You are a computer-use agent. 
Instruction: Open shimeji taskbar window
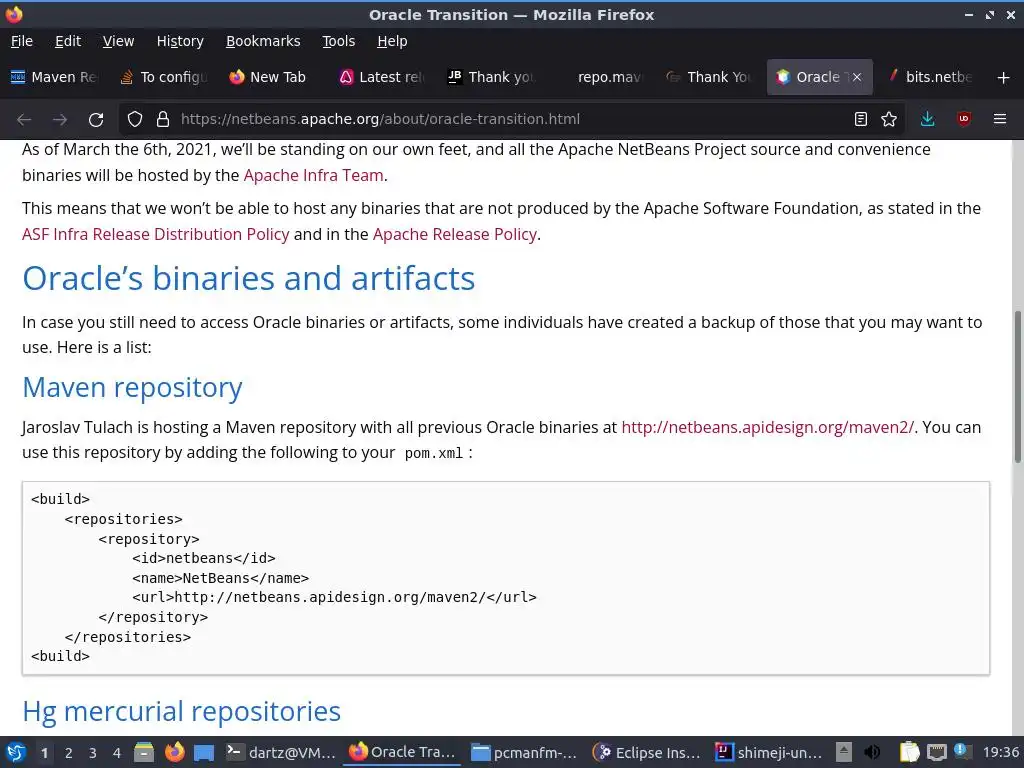[x=769, y=752]
